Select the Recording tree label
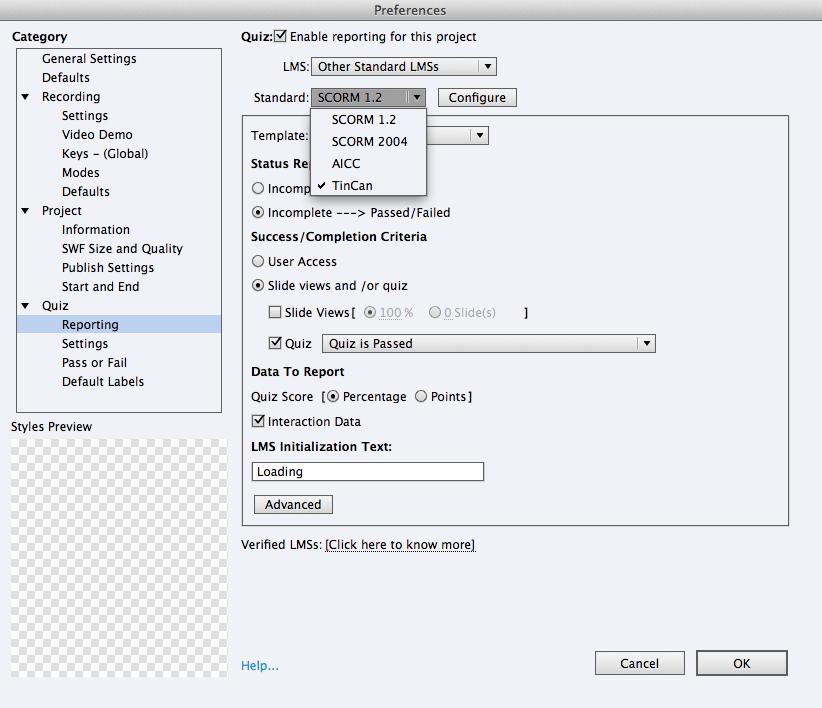The height and width of the screenshot is (708, 822). click(71, 96)
